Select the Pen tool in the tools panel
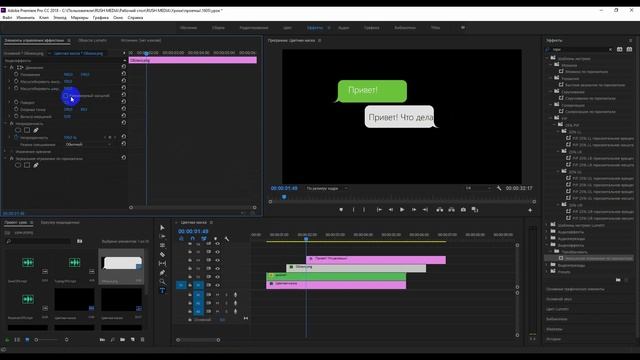The image size is (640, 360). tap(162, 272)
